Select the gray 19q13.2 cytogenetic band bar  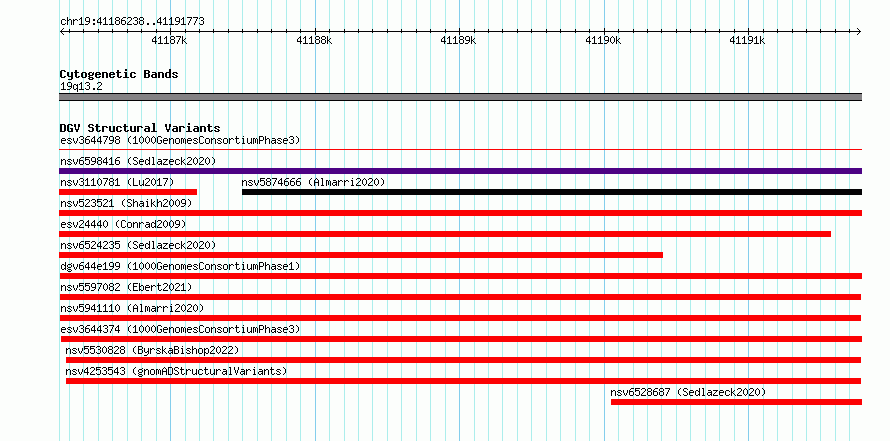tap(460, 97)
